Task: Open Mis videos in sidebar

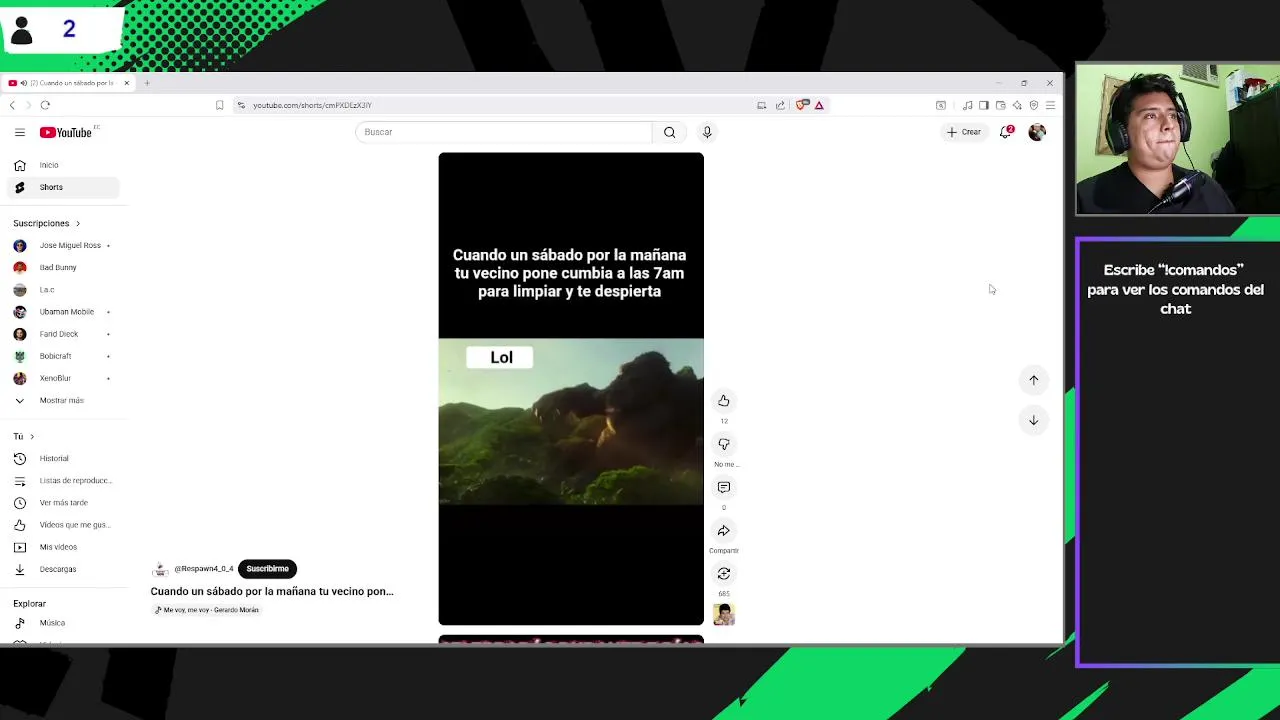Action: coord(62,547)
